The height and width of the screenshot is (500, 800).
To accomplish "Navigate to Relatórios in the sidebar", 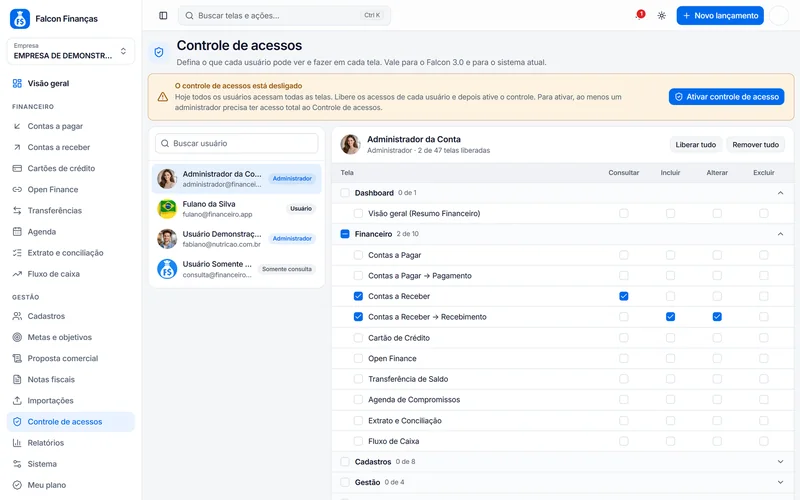I will (x=71, y=443).
